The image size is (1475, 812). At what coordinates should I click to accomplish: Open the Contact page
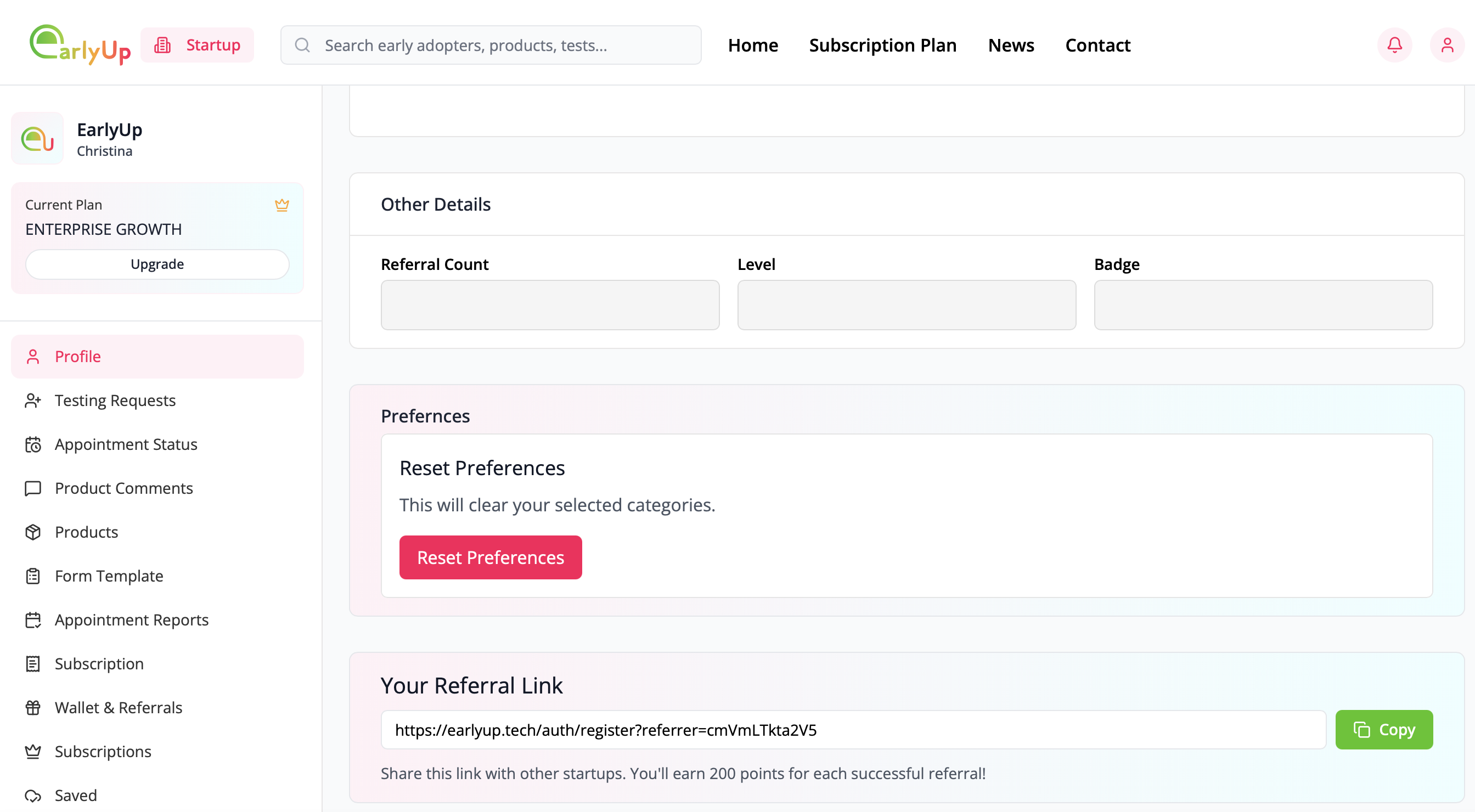[x=1097, y=44]
